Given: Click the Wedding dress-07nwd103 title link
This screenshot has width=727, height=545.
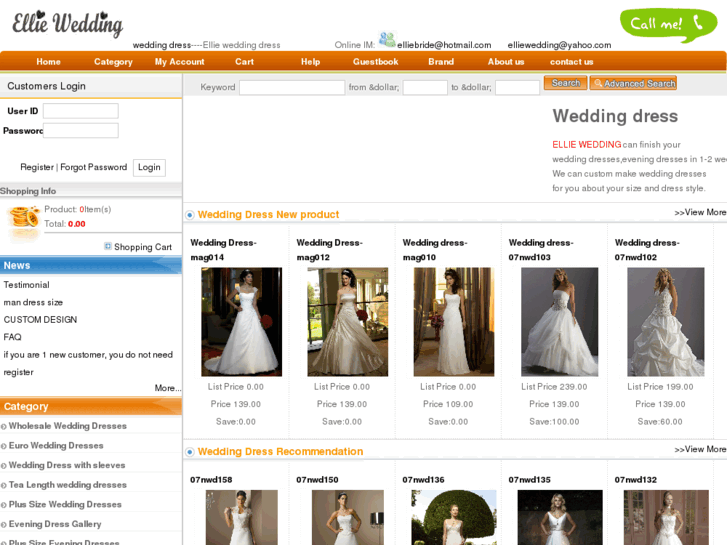Looking at the screenshot, I should pos(541,250).
